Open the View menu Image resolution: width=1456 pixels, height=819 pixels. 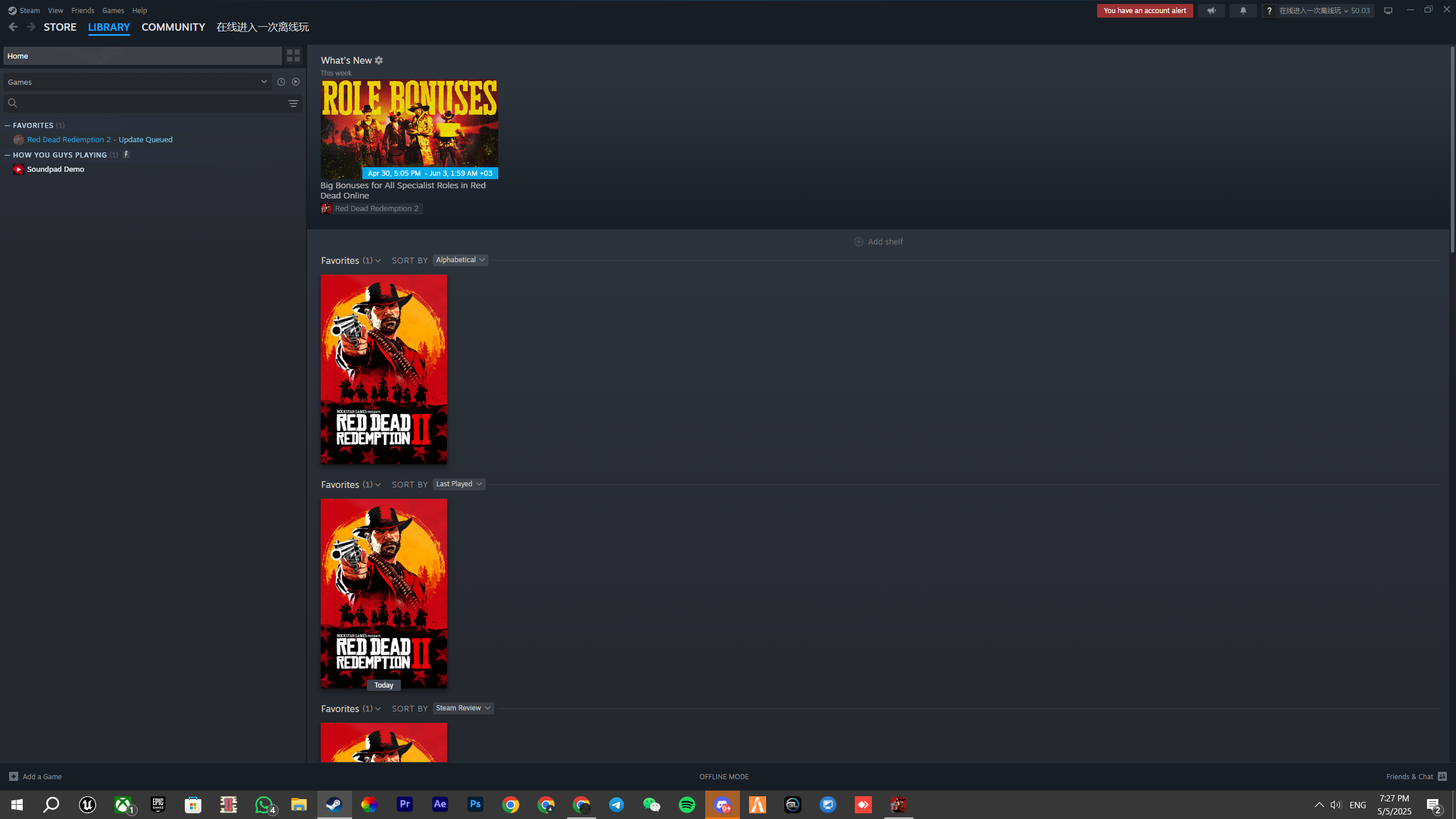55,10
